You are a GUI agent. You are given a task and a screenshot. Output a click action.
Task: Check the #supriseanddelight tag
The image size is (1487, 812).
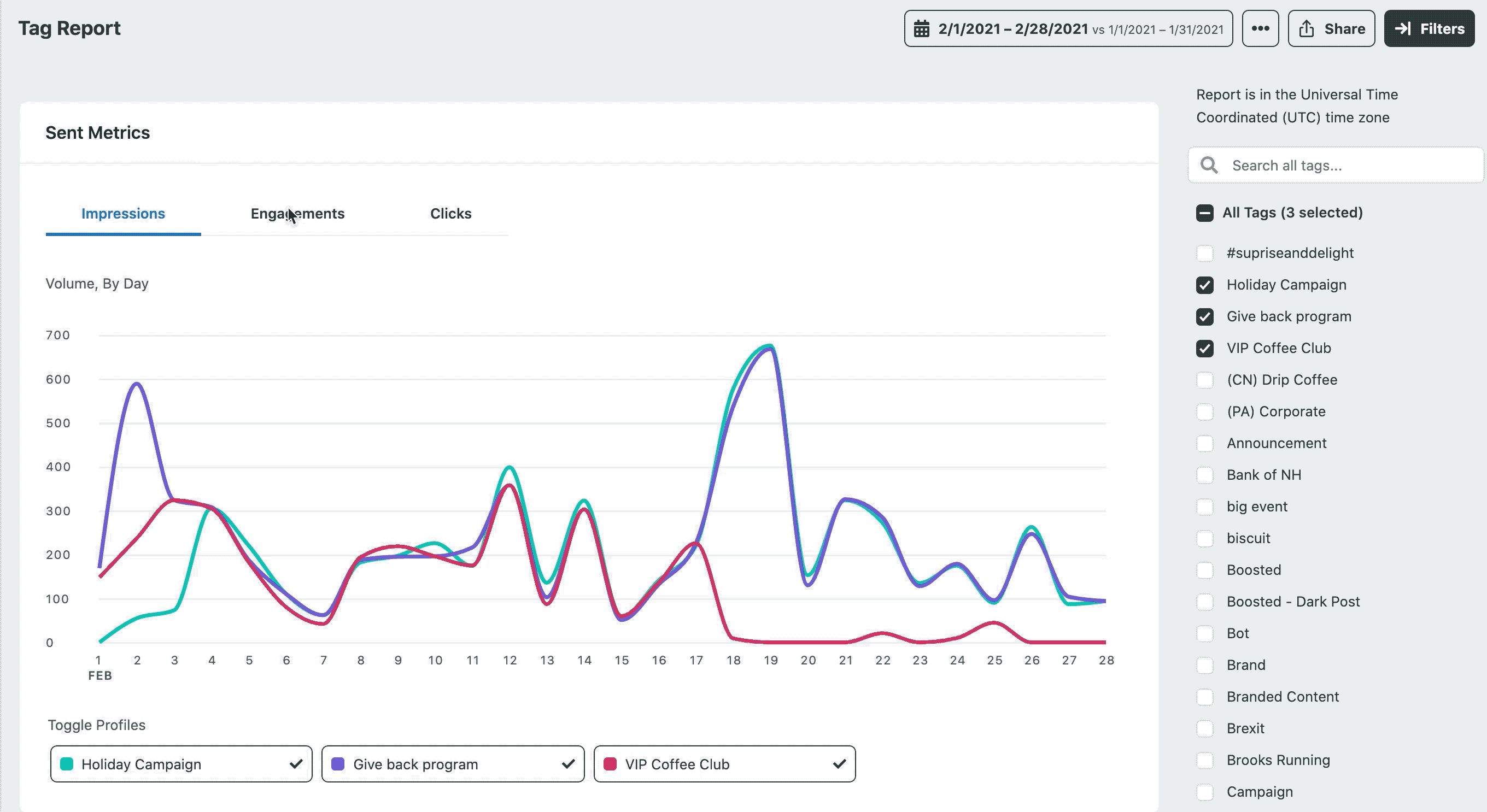[1204, 253]
